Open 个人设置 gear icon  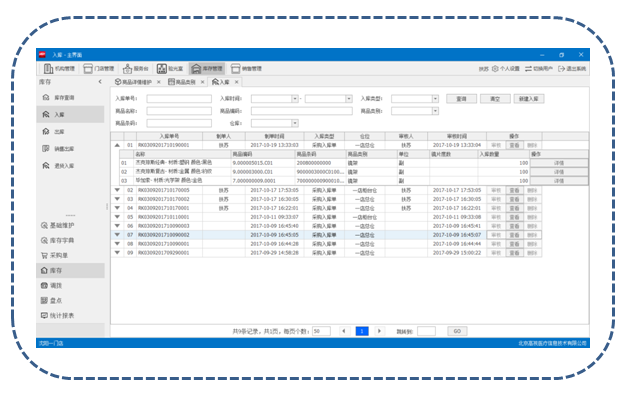point(495,69)
